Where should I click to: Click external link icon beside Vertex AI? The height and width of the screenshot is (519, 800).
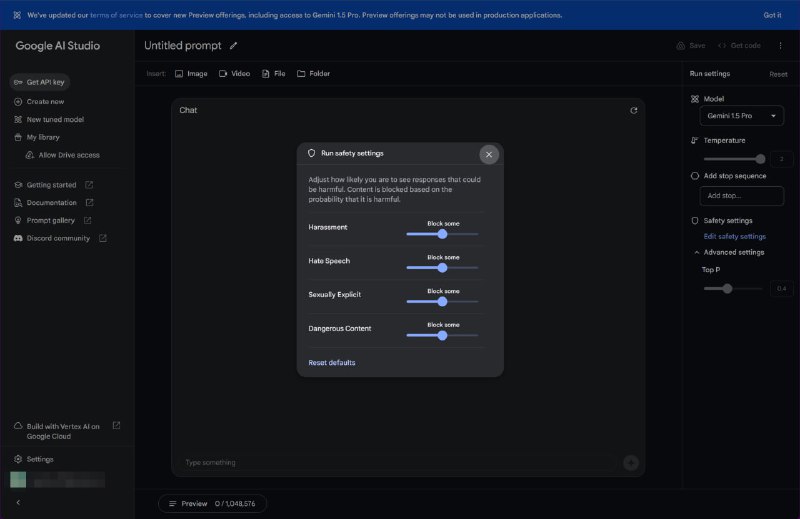pos(116,426)
